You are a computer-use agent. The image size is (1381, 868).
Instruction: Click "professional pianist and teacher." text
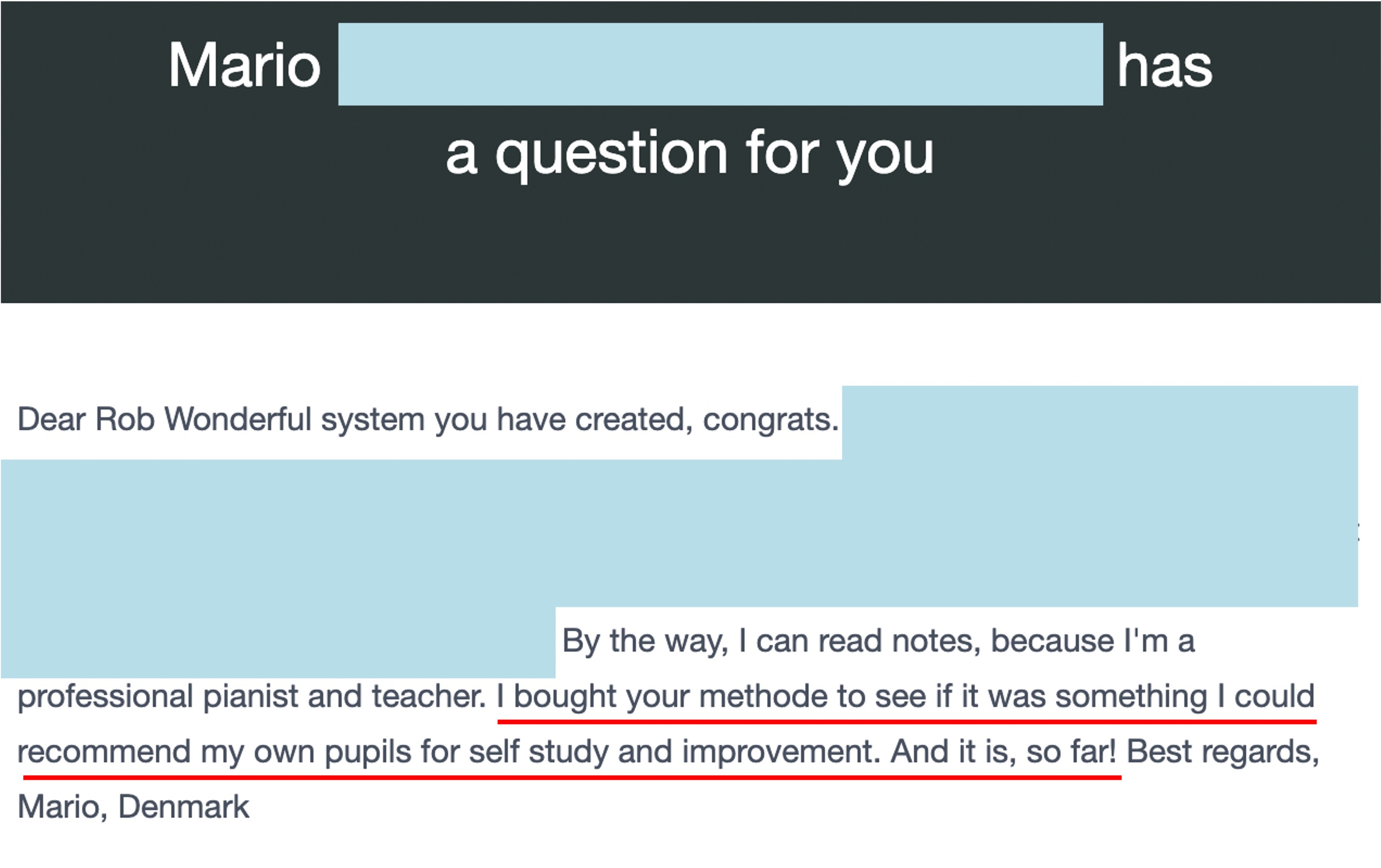coord(252,698)
